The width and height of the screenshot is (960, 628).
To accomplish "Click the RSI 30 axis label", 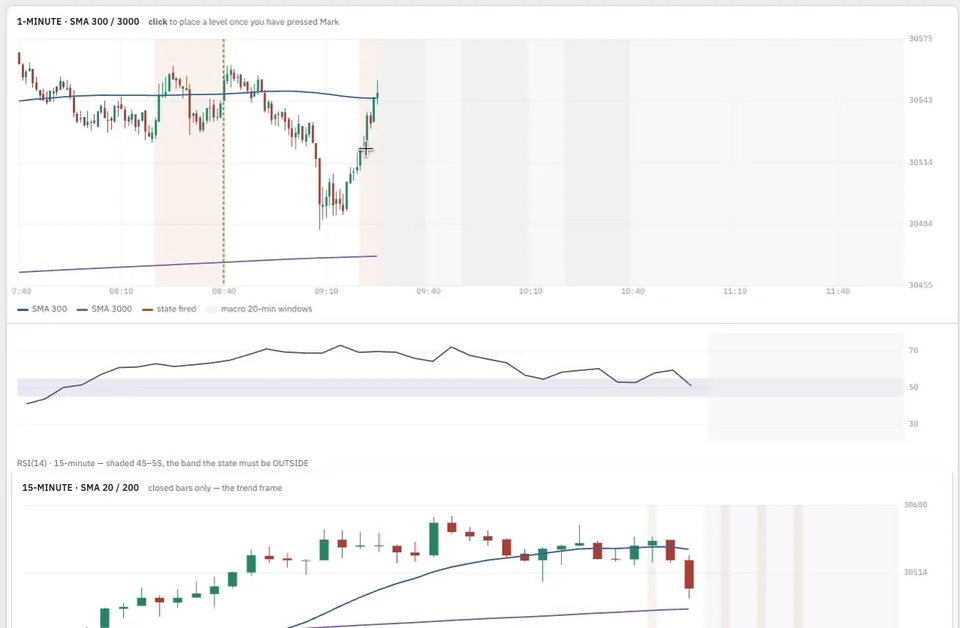I will coord(913,424).
